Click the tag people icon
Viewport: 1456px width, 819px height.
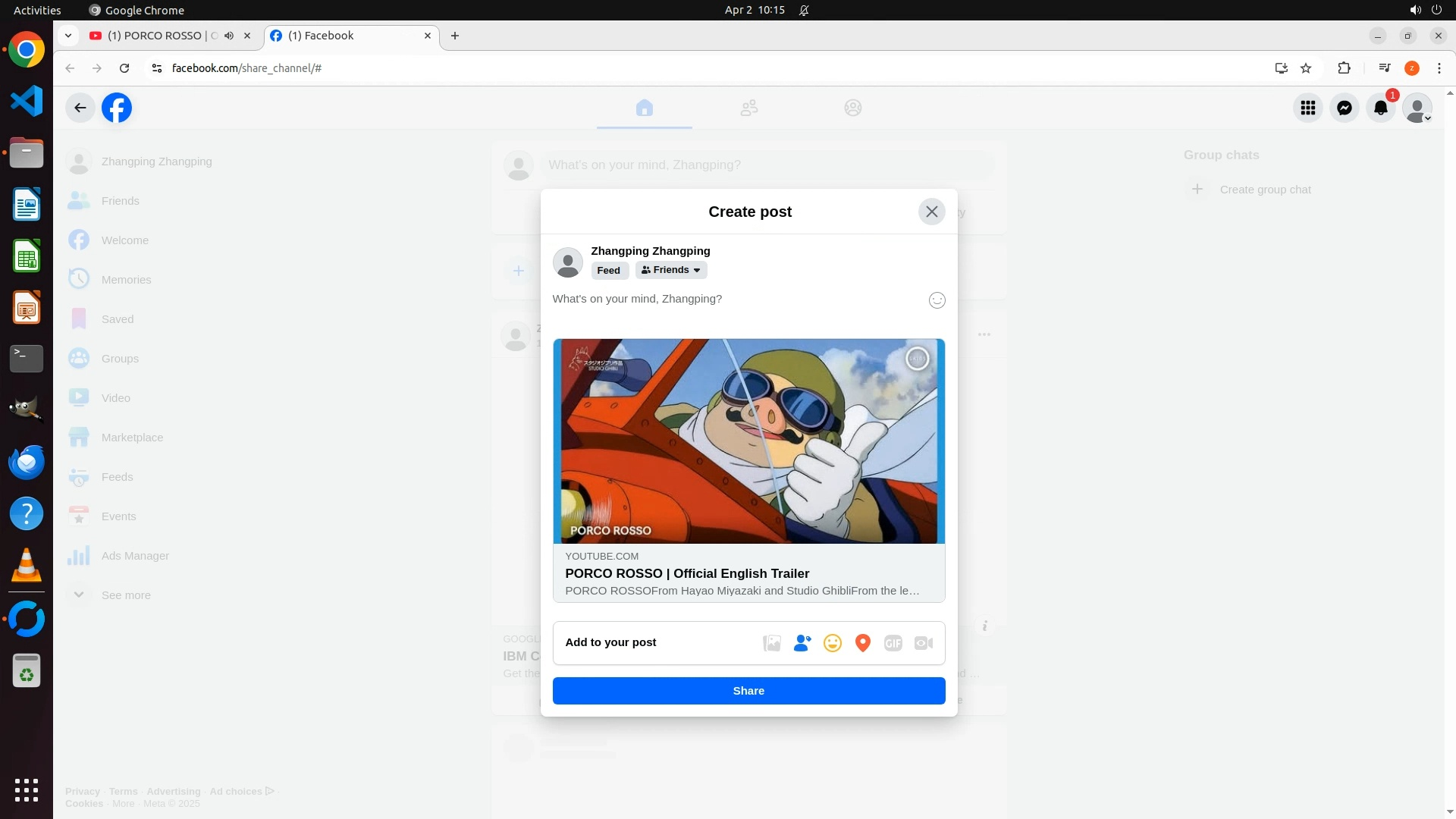802,643
